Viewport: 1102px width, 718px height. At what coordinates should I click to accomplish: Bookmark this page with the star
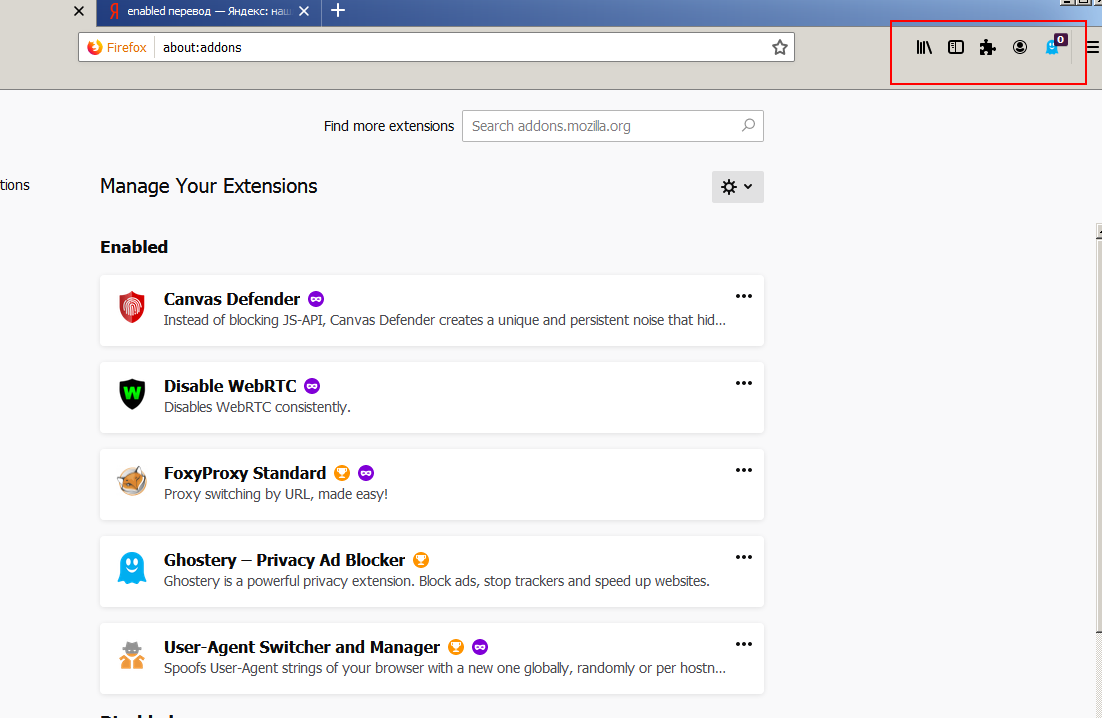[x=779, y=47]
